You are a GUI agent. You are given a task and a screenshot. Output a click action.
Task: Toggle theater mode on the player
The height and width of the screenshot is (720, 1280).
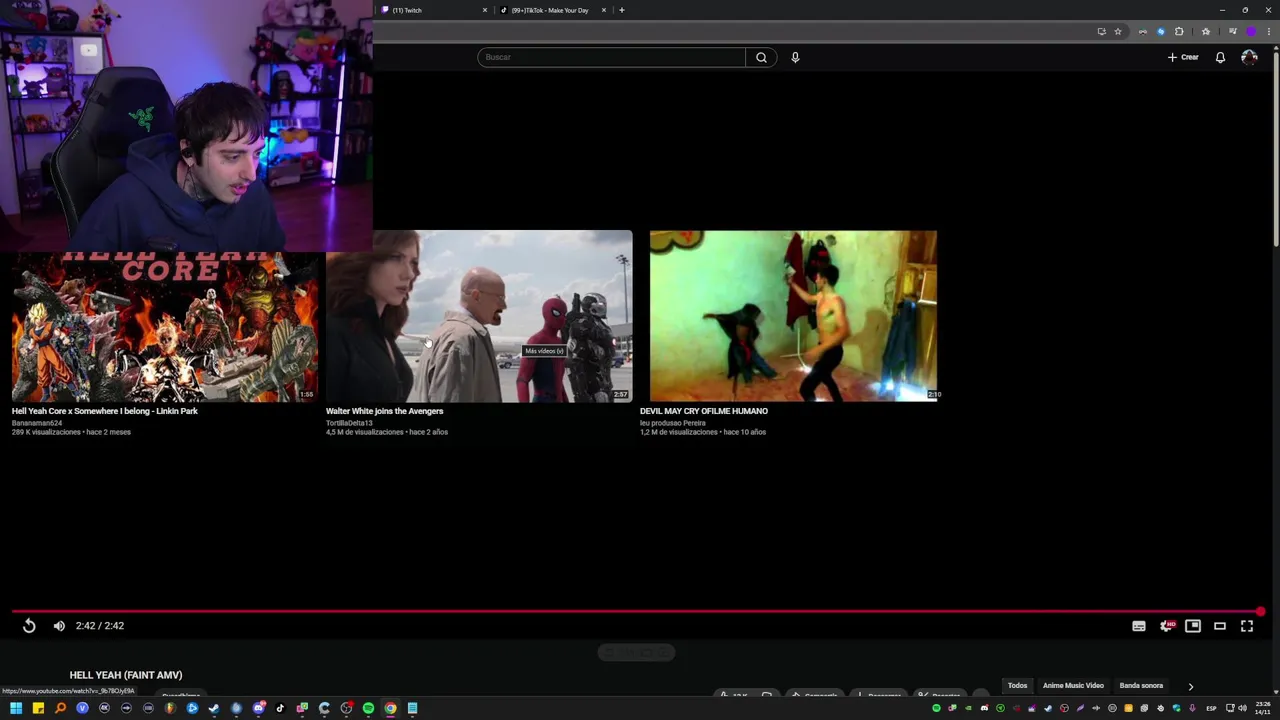[x=1220, y=626]
